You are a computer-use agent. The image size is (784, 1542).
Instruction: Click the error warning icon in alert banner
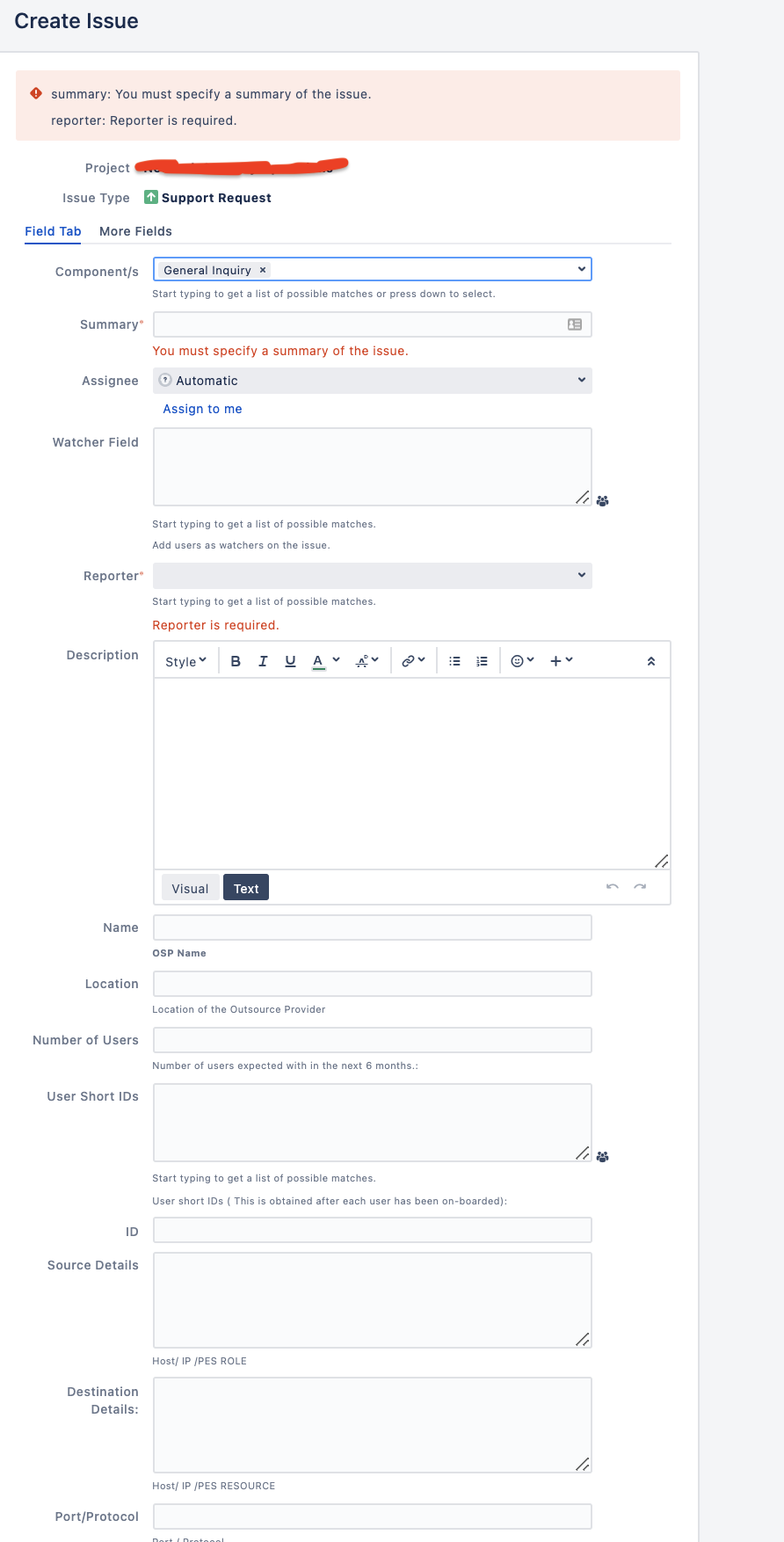tap(36, 92)
